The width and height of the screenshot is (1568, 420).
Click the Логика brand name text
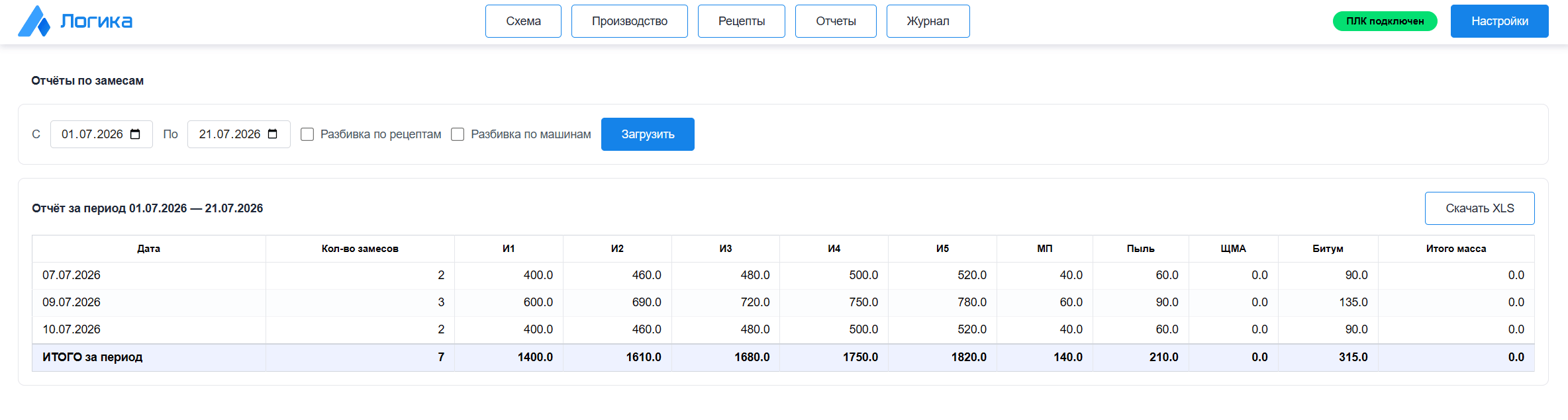97,21
